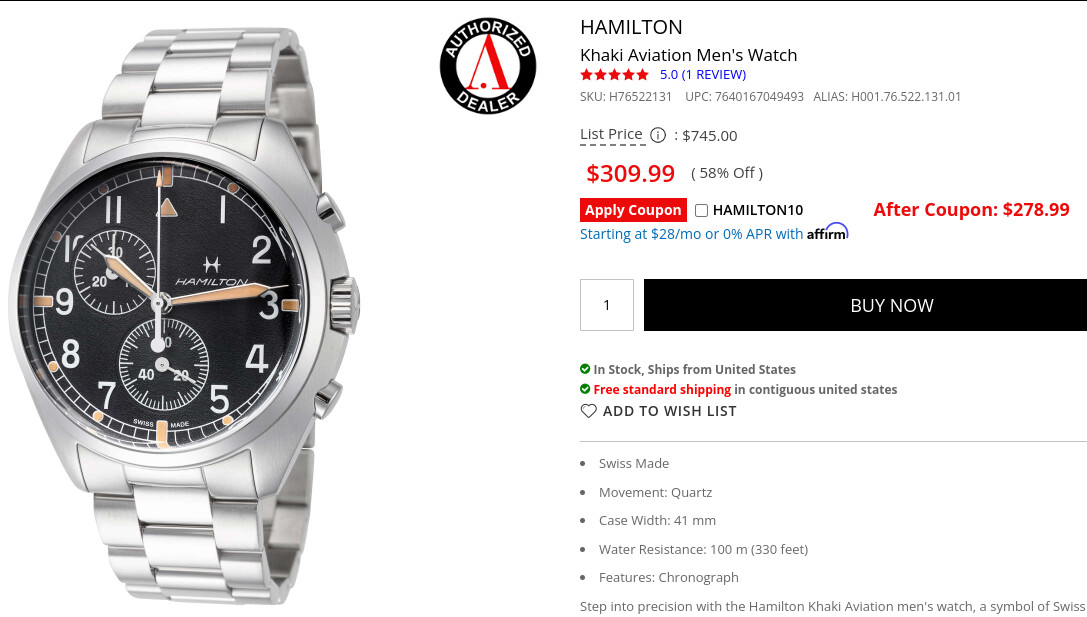This screenshot has height=617, width=1087.
Task: Click ADD TO WISH LIST link
Action: tap(670, 411)
